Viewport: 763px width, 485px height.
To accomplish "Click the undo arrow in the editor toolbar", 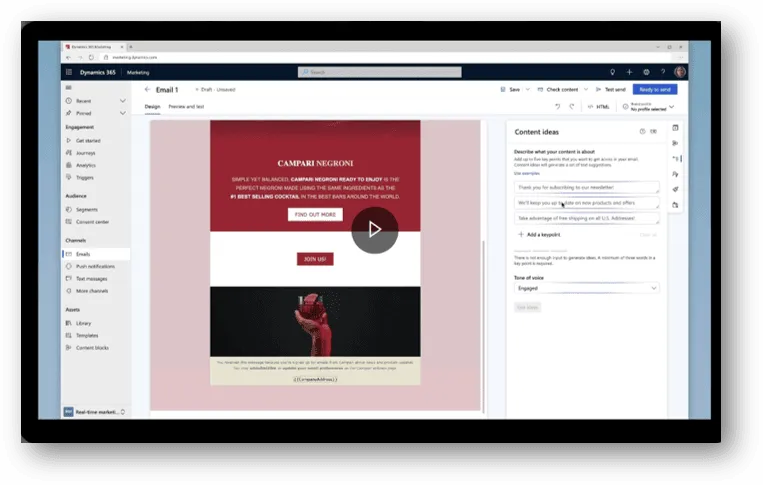I will (x=558, y=106).
